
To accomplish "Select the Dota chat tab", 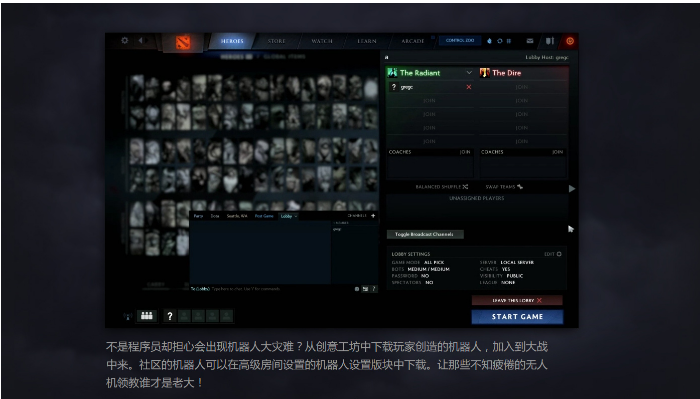I will [215, 216].
